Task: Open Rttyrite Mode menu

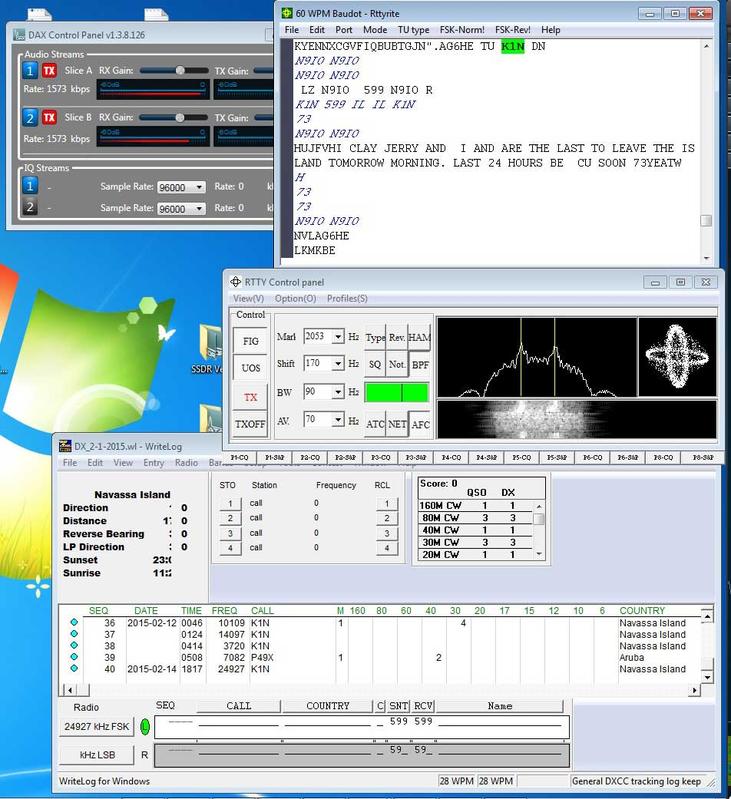Action: 375,30
